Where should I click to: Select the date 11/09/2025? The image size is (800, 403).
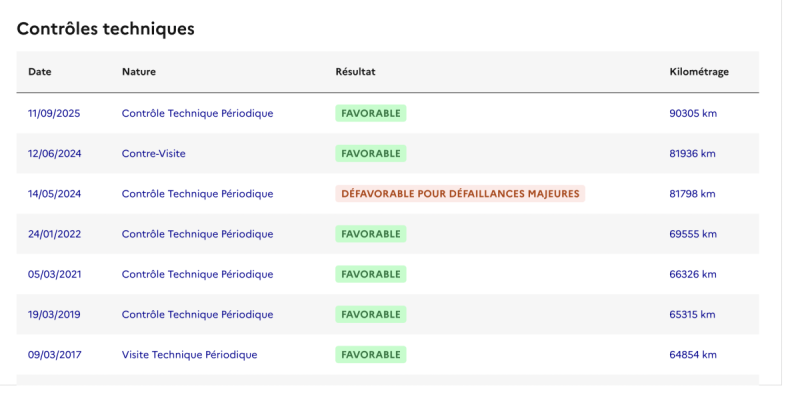(x=54, y=113)
